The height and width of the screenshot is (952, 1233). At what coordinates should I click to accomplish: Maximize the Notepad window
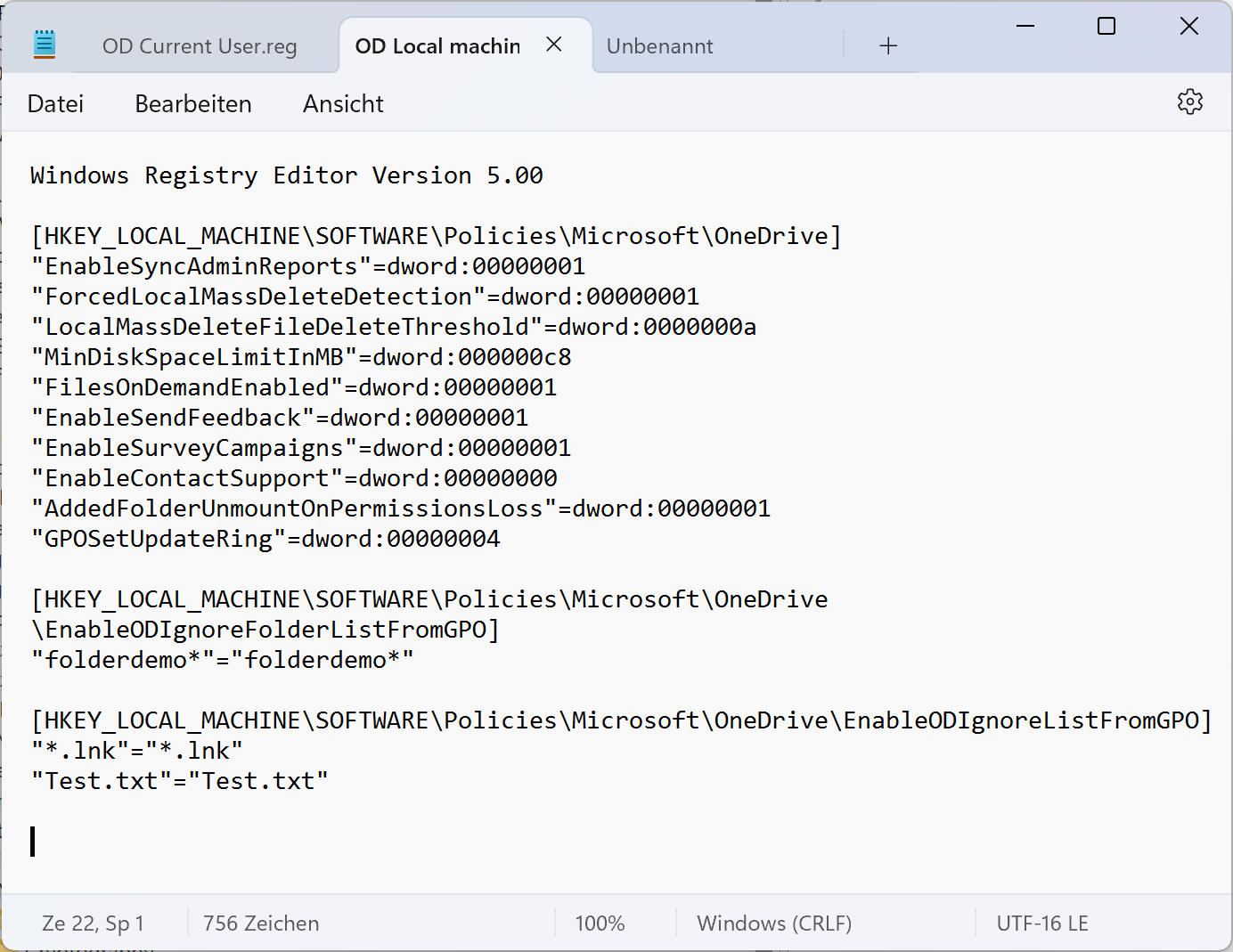coord(1106,26)
